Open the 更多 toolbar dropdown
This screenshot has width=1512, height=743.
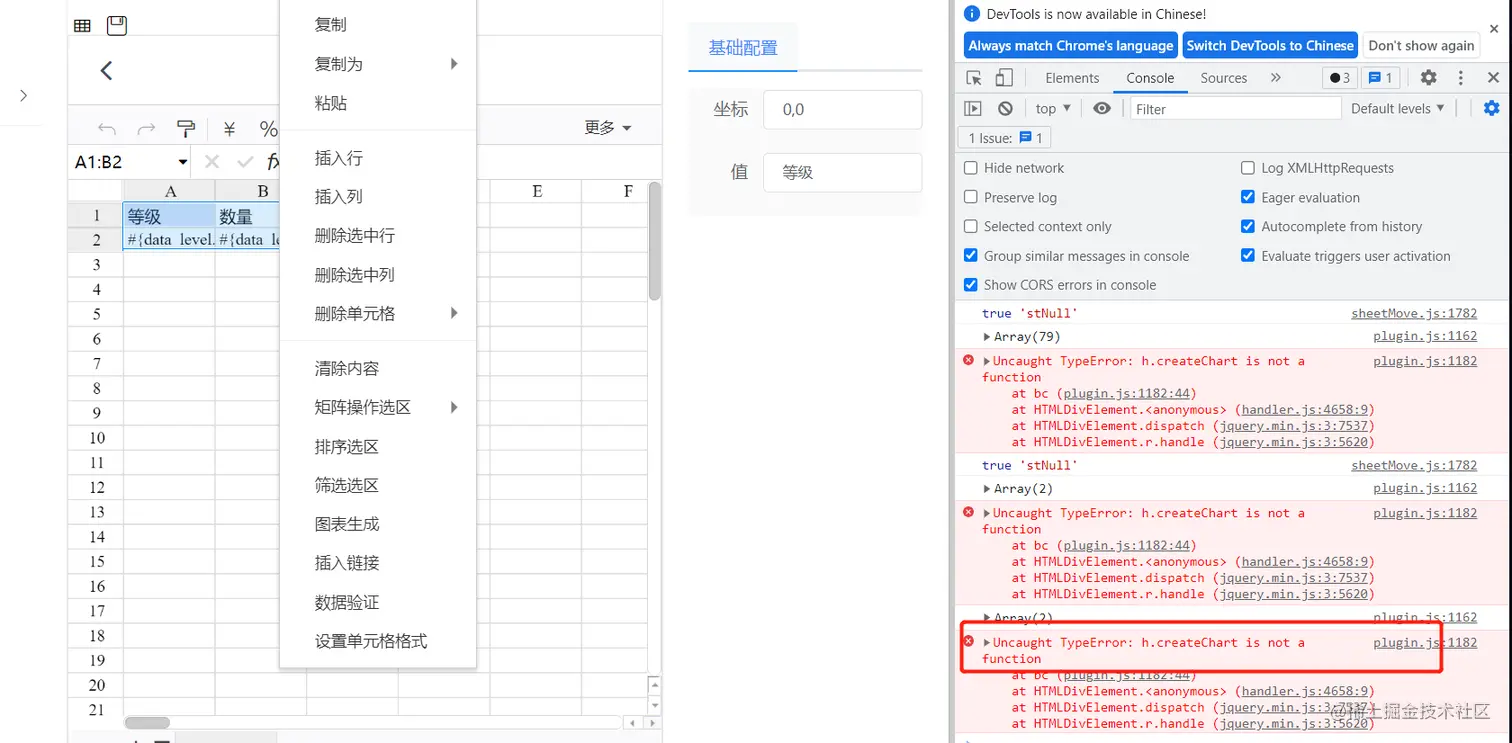pyautogui.click(x=608, y=128)
